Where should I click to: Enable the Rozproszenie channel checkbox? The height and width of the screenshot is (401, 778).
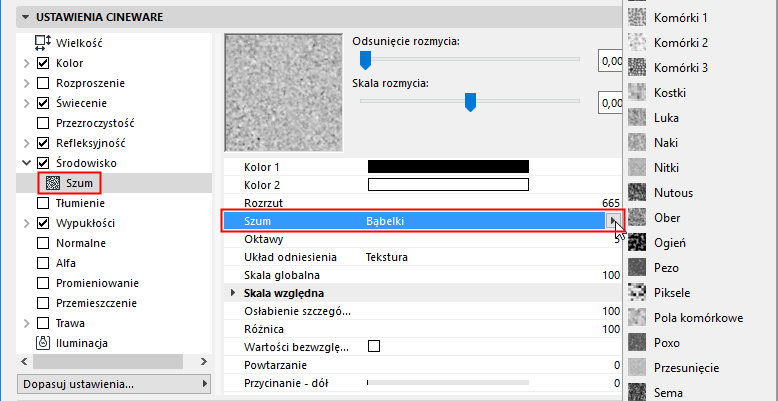point(43,83)
